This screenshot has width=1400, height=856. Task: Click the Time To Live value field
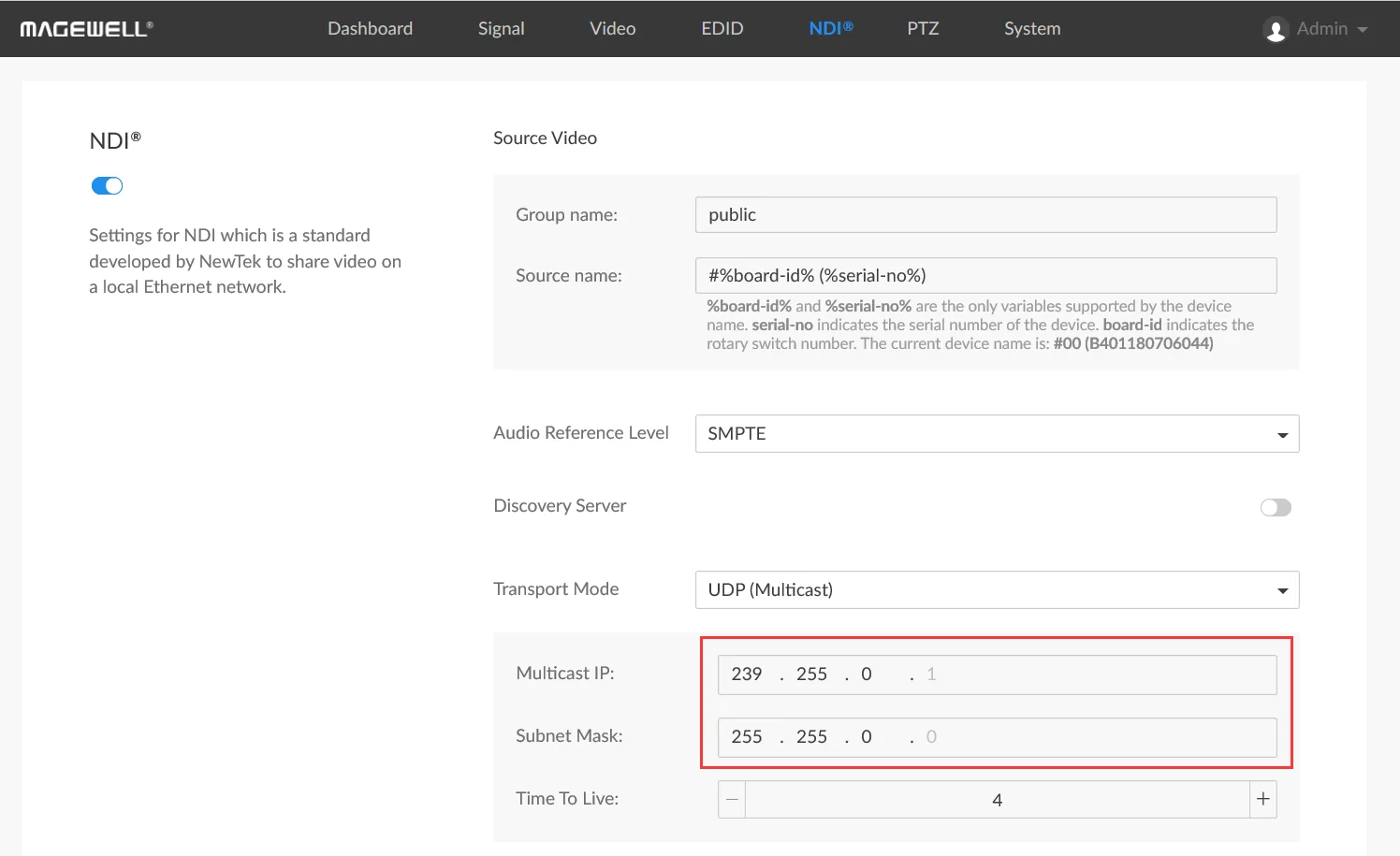pos(998,800)
